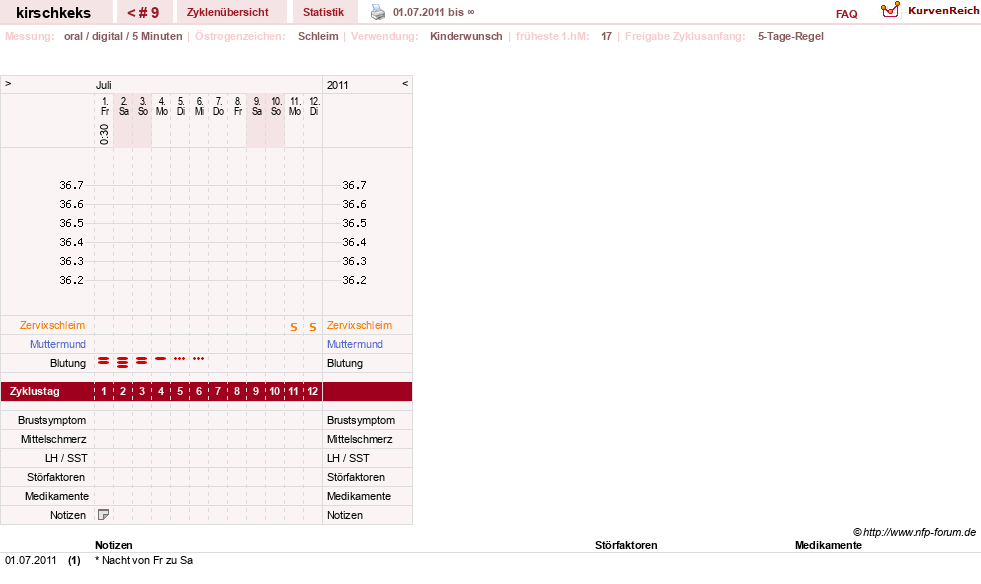This screenshot has height=584, width=981.
Task: Click the date range '01.07.2011 bis ∞'
Action: (x=434, y=12)
